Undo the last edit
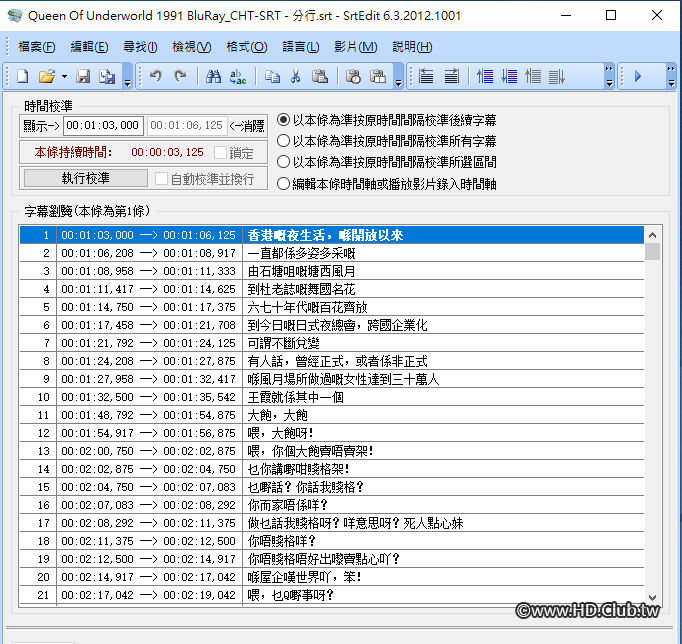 coord(155,77)
